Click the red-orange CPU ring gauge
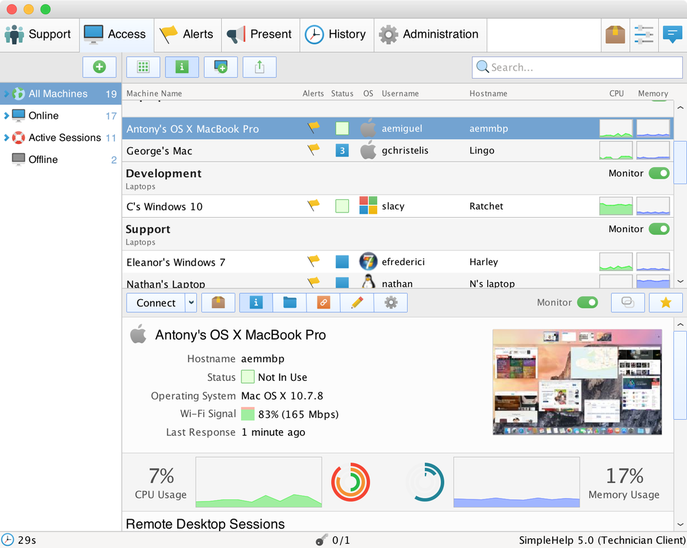This screenshot has height=548, width=687. pos(351,482)
